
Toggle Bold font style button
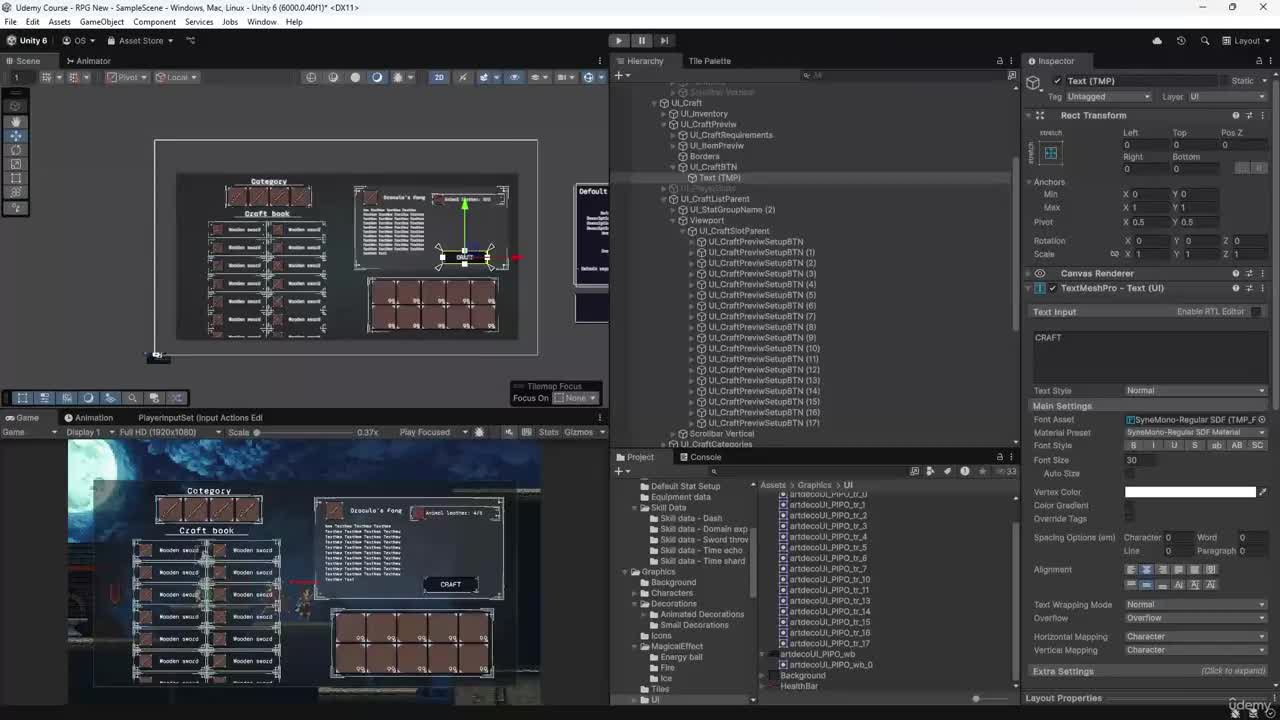pyautogui.click(x=1133, y=446)
